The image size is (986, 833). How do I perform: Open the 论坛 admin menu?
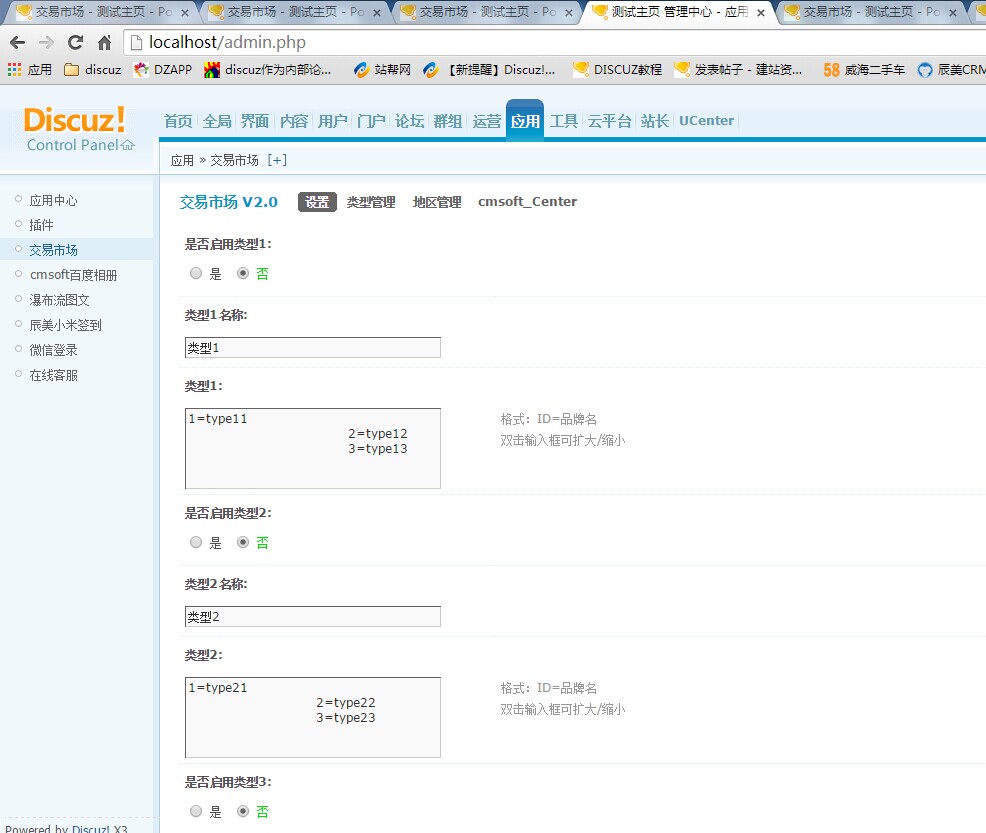click(x=409, y=121)
